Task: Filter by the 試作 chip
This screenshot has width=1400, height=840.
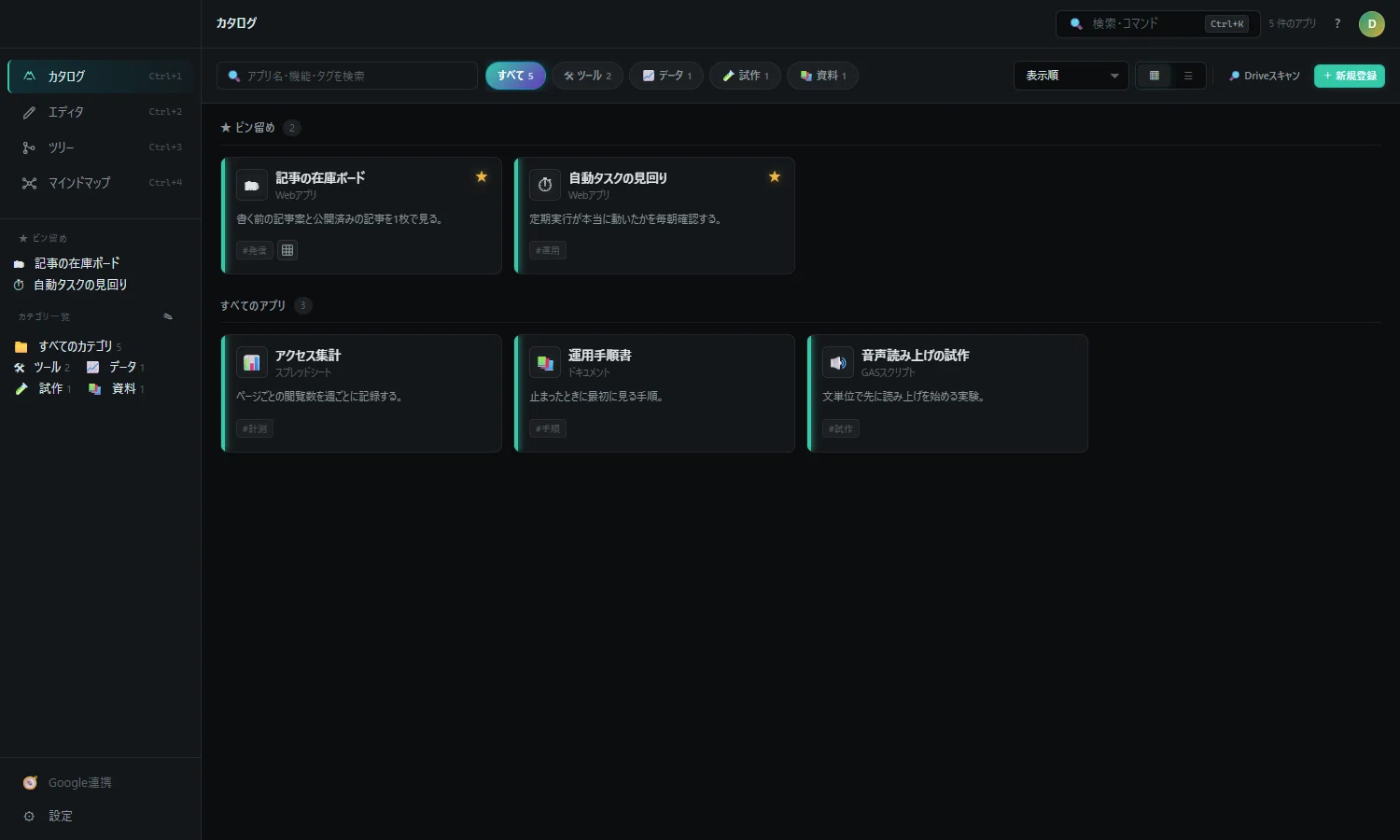Action: point(745,76)
